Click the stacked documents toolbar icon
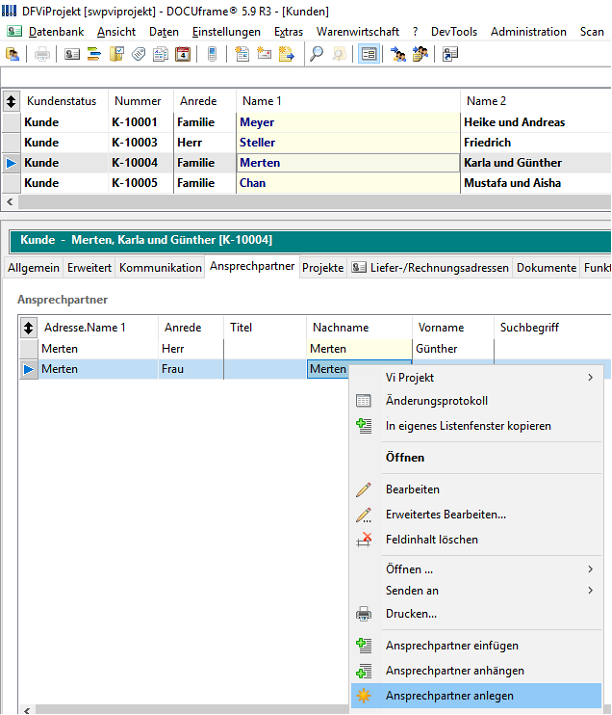This screenshot has height=715, width=612. click(x=161, y=54)
